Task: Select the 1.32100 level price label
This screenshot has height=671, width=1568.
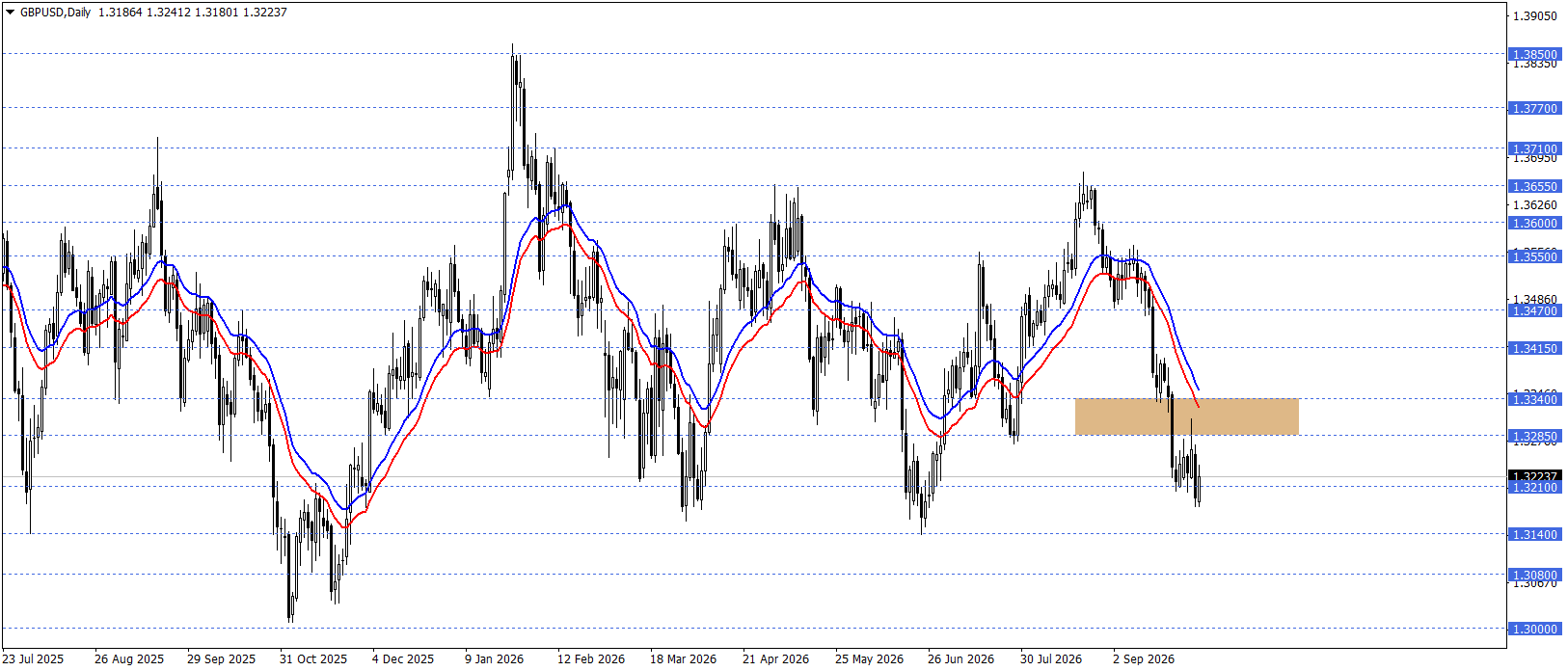Action: coord(1534,488)
